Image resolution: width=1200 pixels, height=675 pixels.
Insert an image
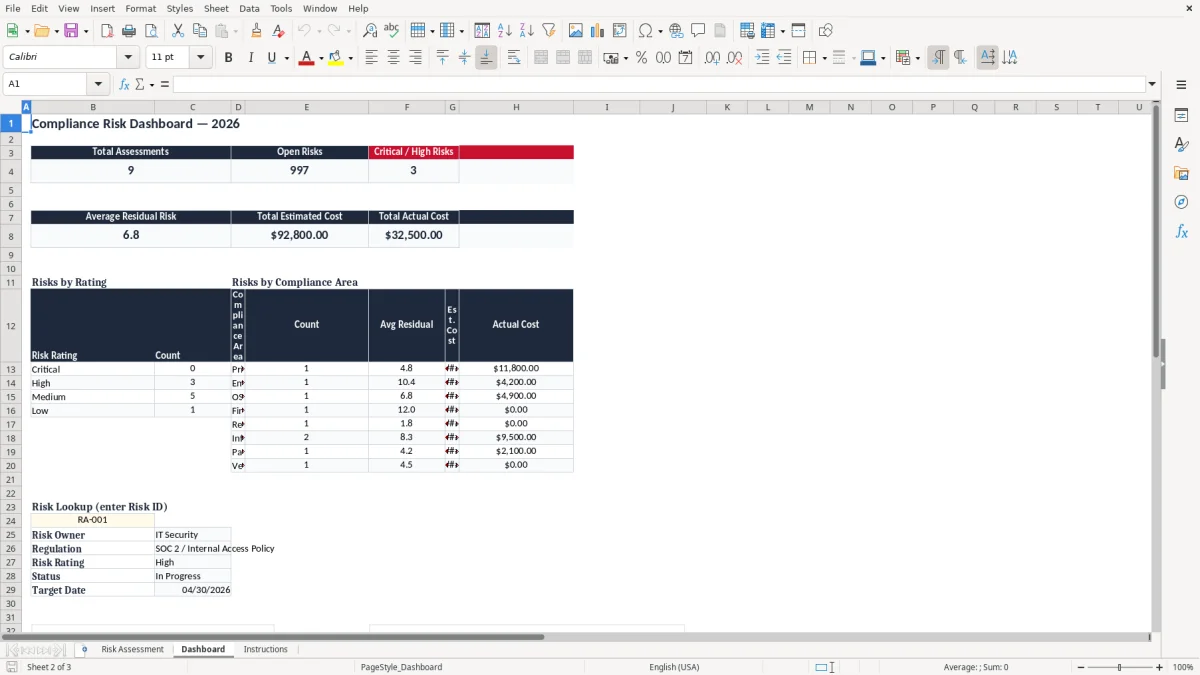pos(577,31)
